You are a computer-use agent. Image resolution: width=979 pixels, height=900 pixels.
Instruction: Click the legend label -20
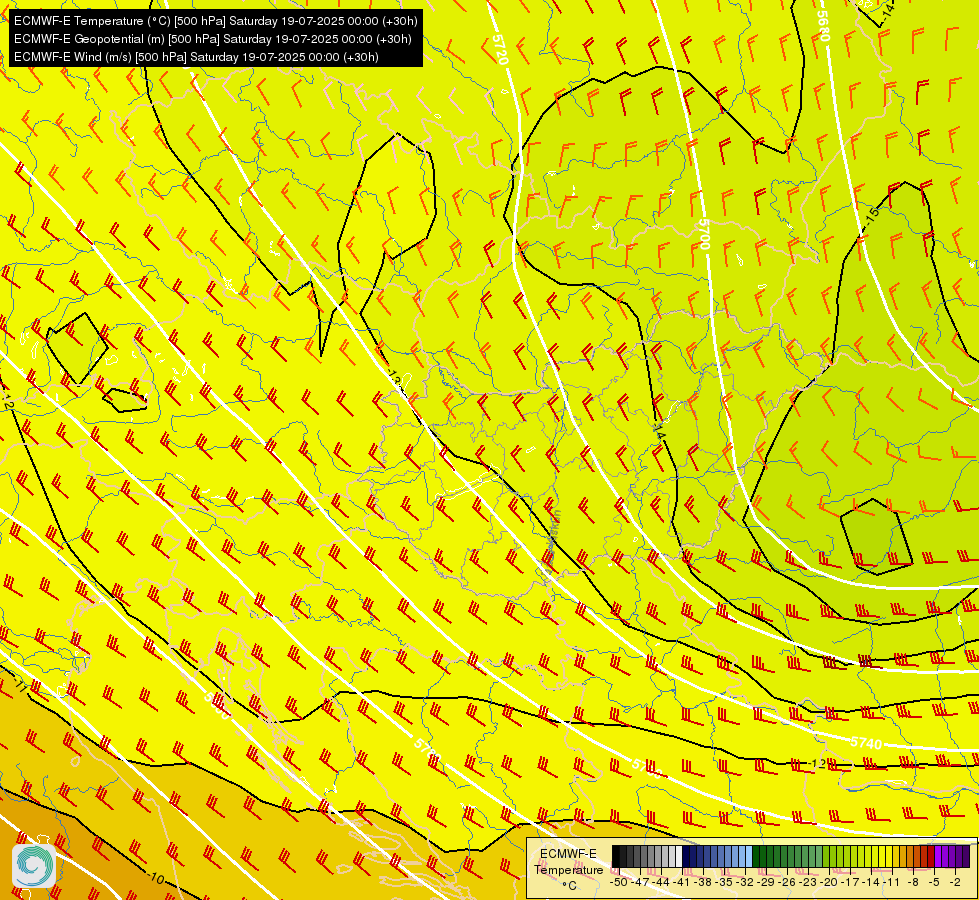click(829, 883)
